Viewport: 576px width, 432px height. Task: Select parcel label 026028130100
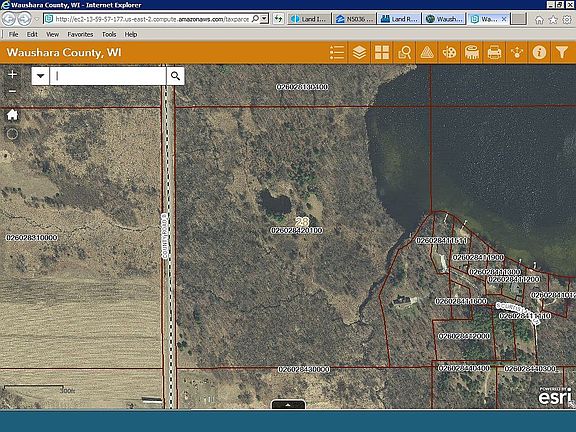[x=302, y=87]
